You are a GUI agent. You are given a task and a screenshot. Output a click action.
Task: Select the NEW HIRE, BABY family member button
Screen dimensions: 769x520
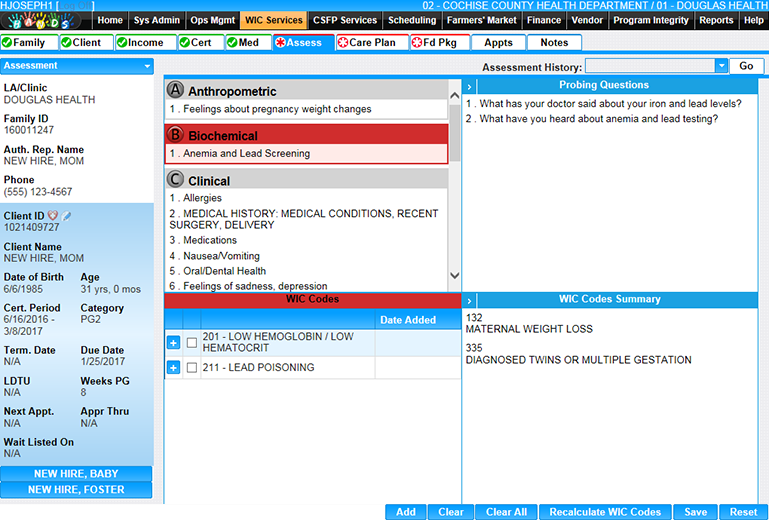(x=76, y=474)
